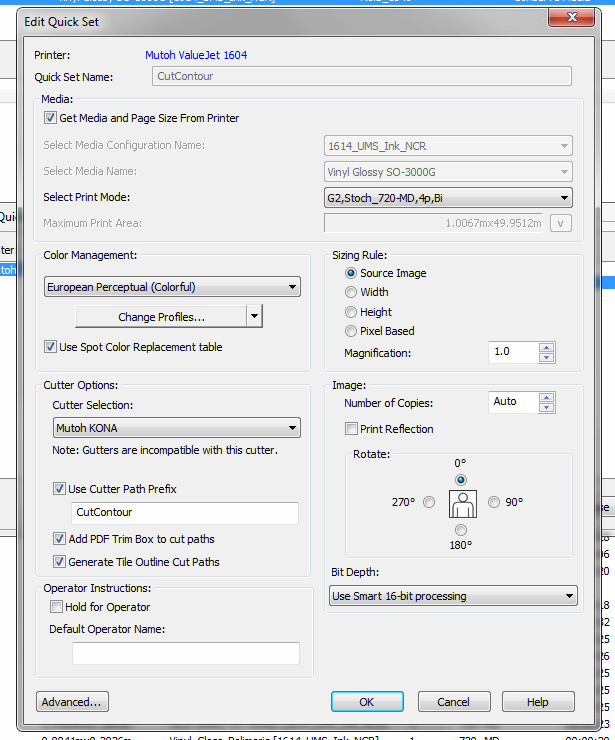Select the 180° rotation option
The height and width of the screenshot is (740, 615).
[x=461, y=530]
